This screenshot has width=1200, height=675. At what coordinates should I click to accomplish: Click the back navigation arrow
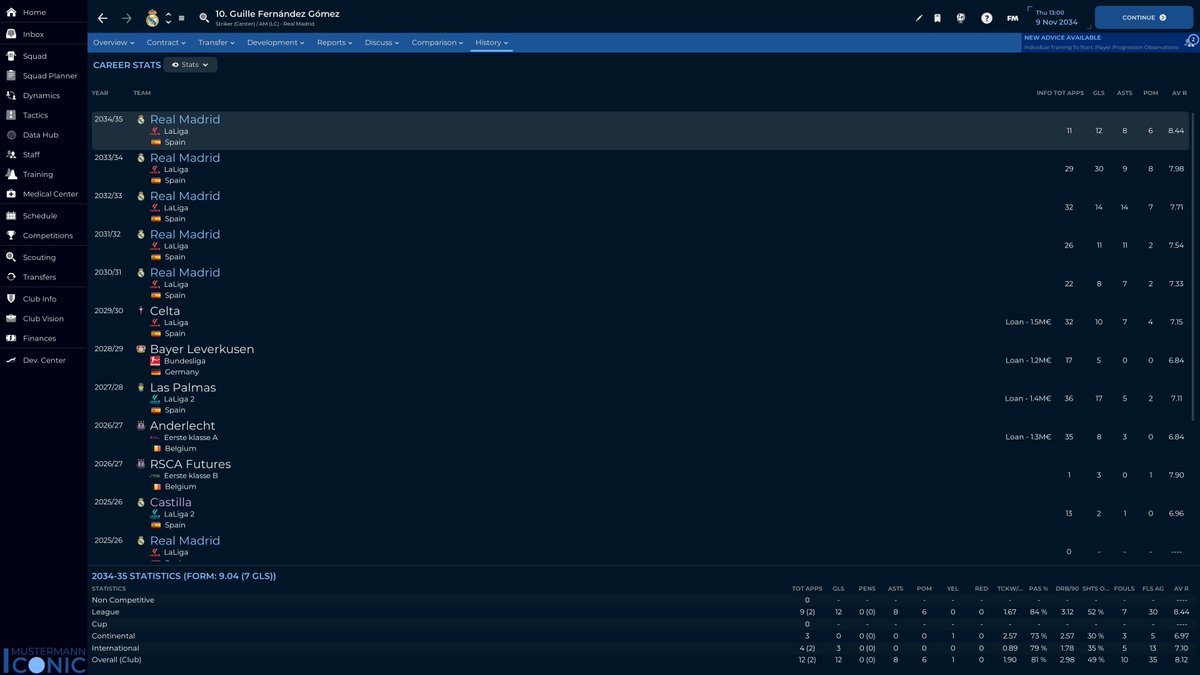[100, 17]
